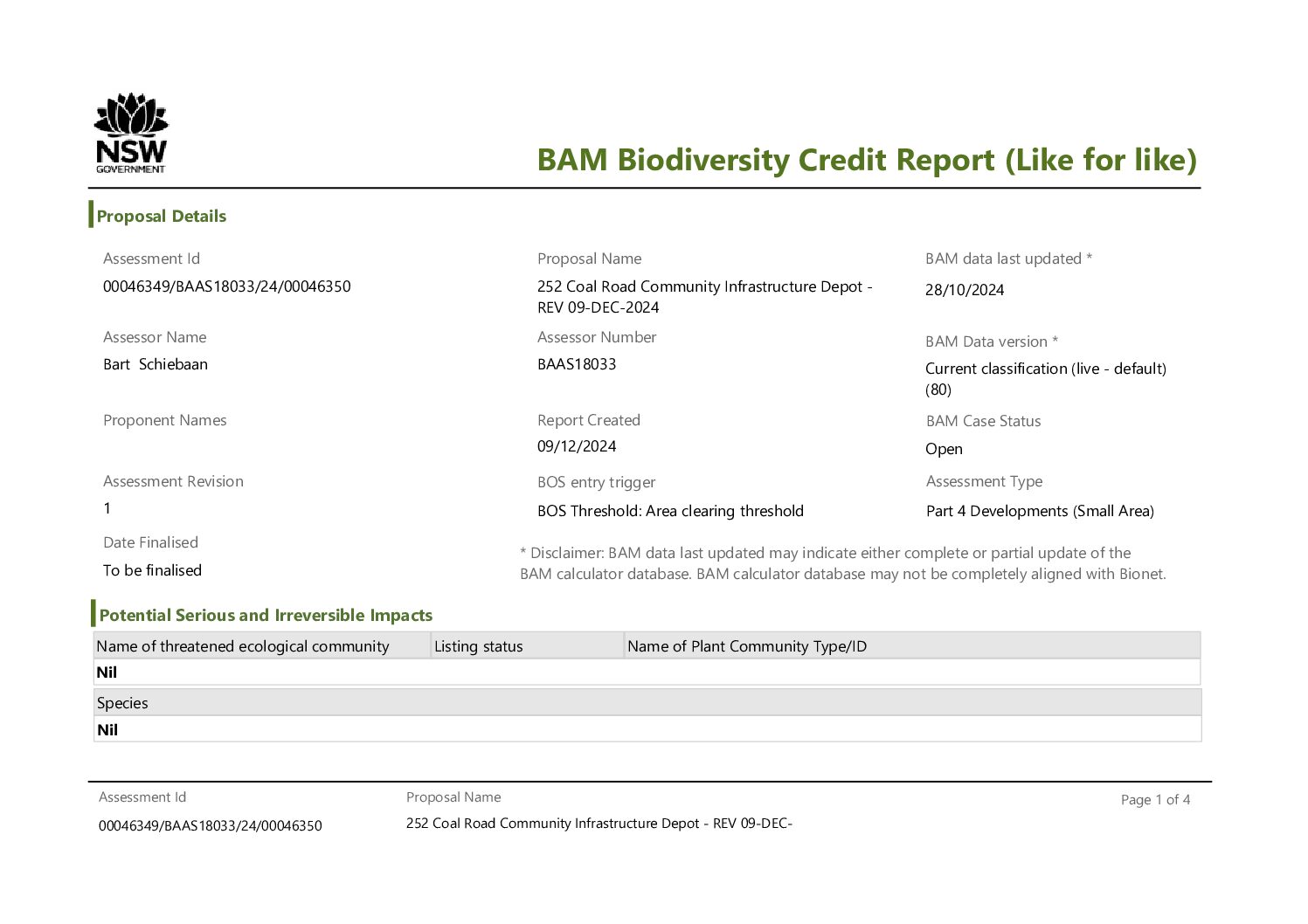The height and width of the screenshot is (924, 1308).
Task: Select the name Bart Schiebaan
Action: pyautogui.click(x=156, y=364)
